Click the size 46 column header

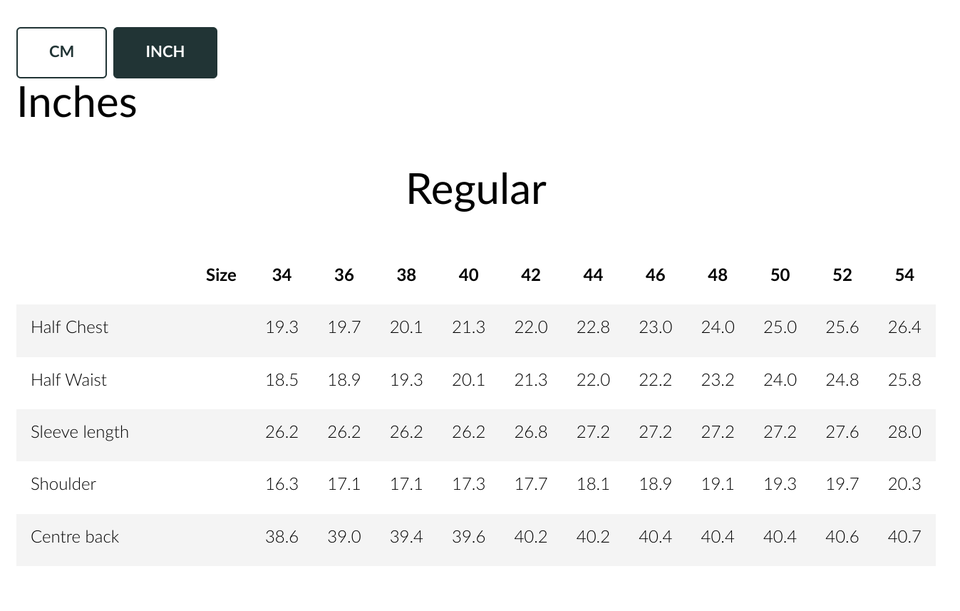[x=655, y=275]
